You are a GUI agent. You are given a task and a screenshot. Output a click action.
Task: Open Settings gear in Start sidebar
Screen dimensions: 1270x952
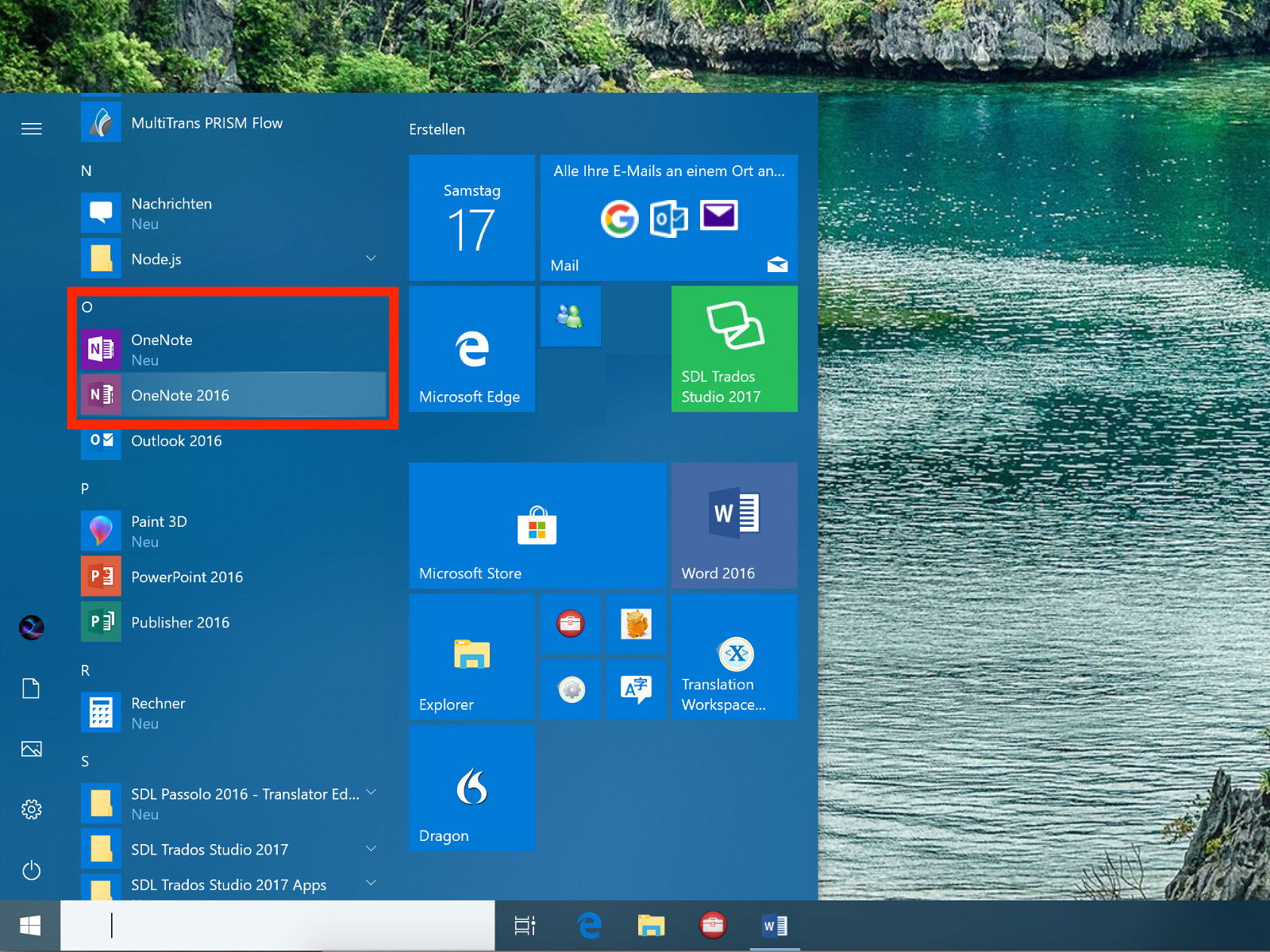[32, 809]
